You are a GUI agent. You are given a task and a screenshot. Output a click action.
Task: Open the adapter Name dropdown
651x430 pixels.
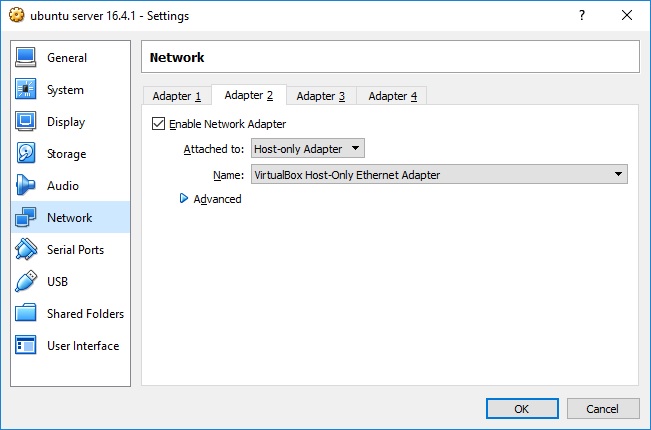click(x=438, y=175)
